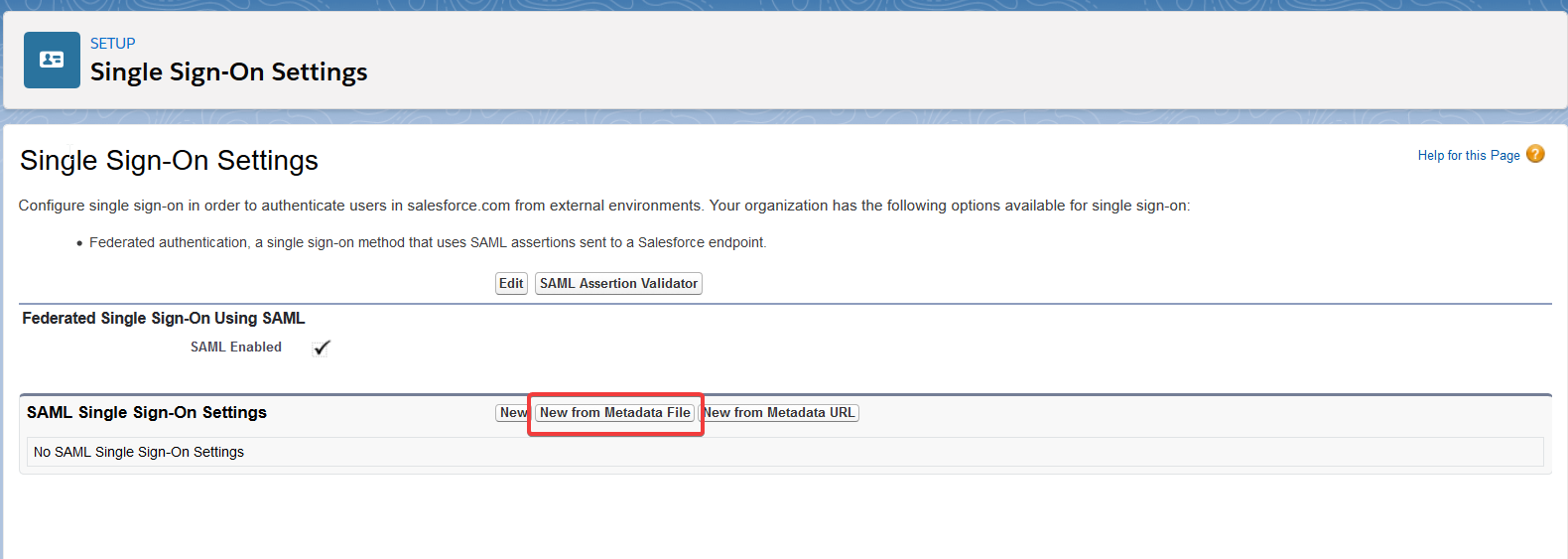Click the New button for SAML settings
The height and width of the screenshot is (559, 1568).
512,413
